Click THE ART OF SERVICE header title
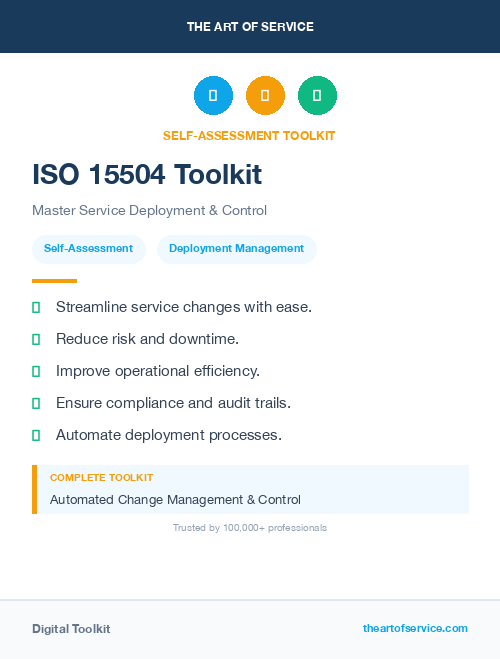Image resolution: width=500 pixels, height=659 pixels. (250, 27)
